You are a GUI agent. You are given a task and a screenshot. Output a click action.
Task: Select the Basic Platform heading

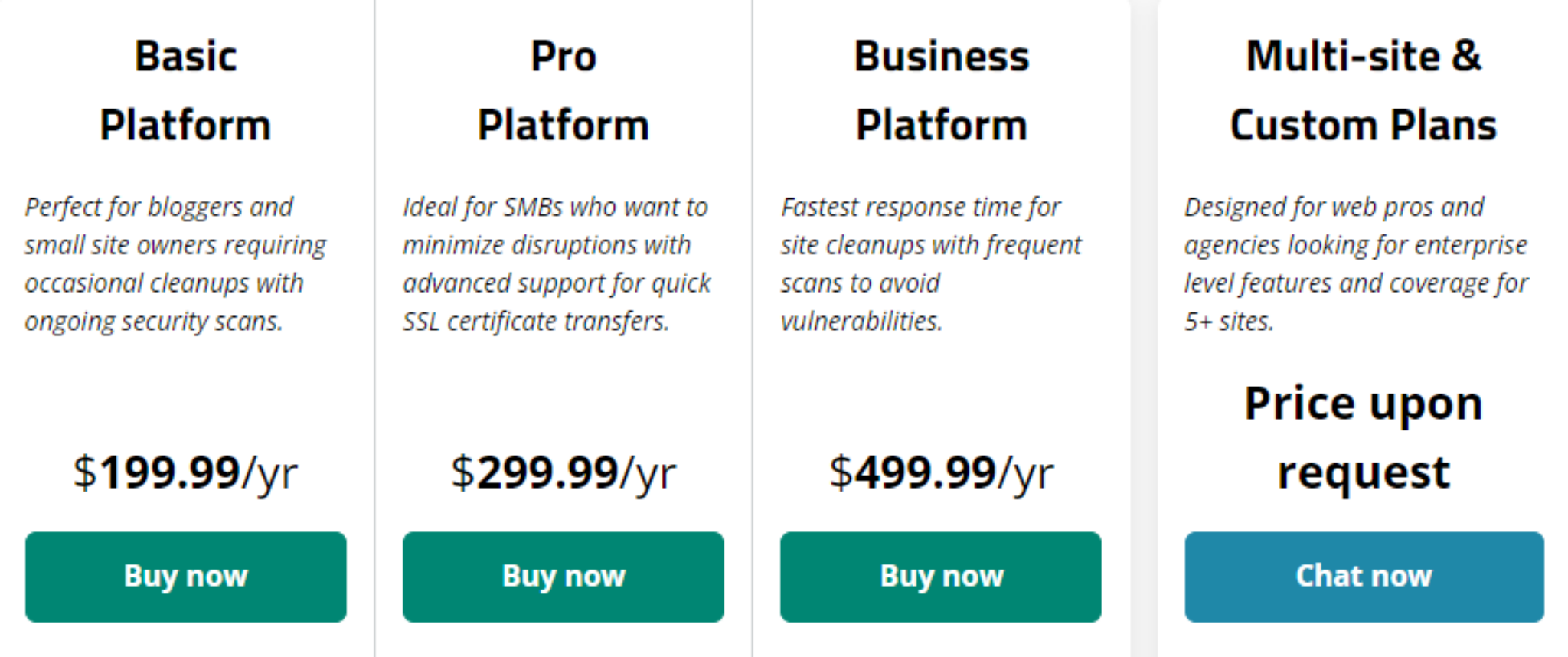tap(185, 90)
